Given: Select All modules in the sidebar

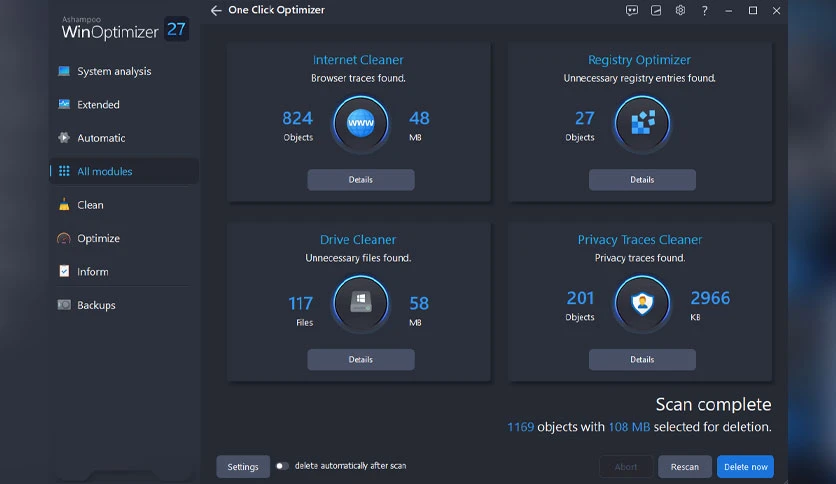Looking at the screenshot, I should [x=124, y=171].
